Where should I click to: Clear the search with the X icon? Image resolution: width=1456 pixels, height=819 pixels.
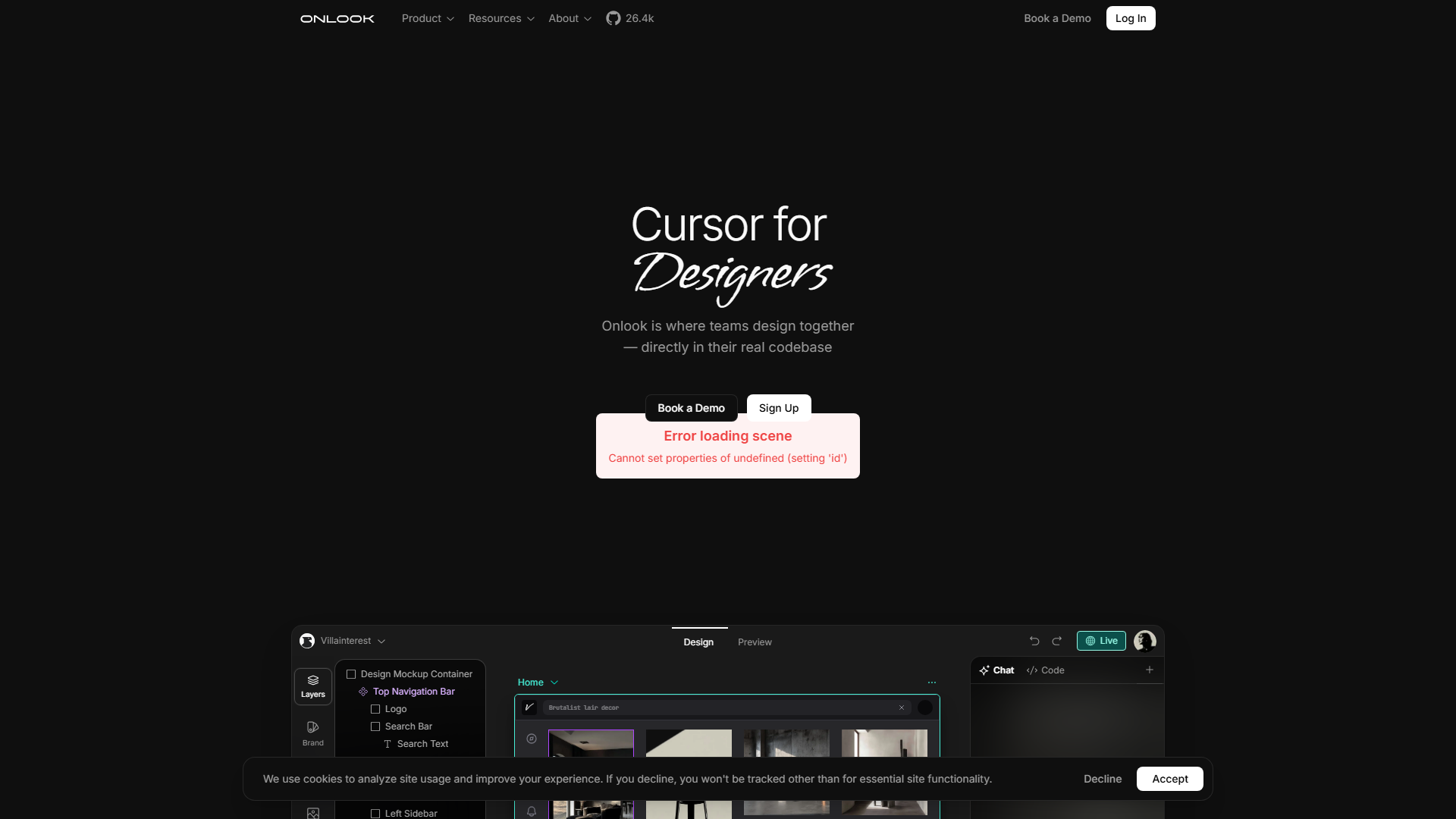click(902, 708)
